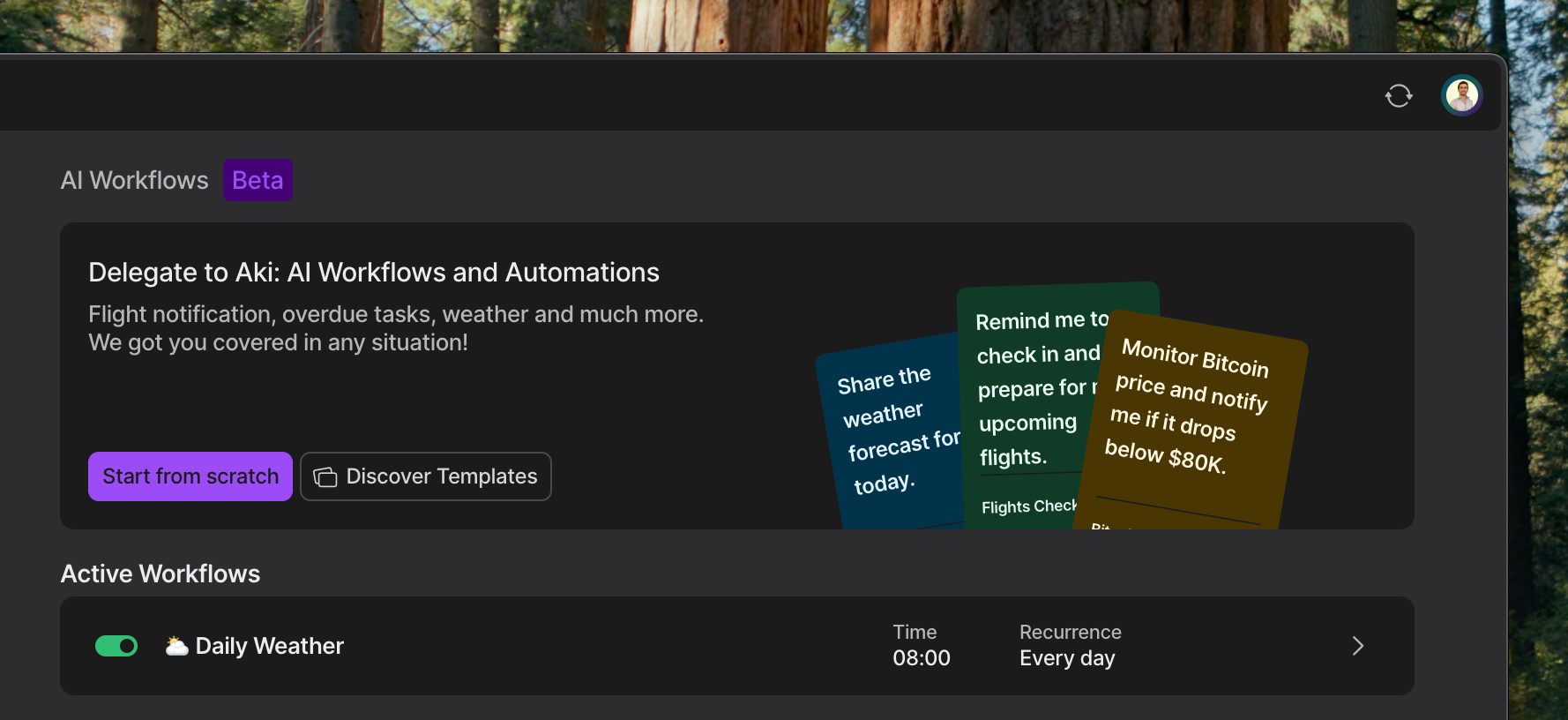
Task: Click the Active Workflows heading
Action: pyautogui.click(x=161, y=574)
